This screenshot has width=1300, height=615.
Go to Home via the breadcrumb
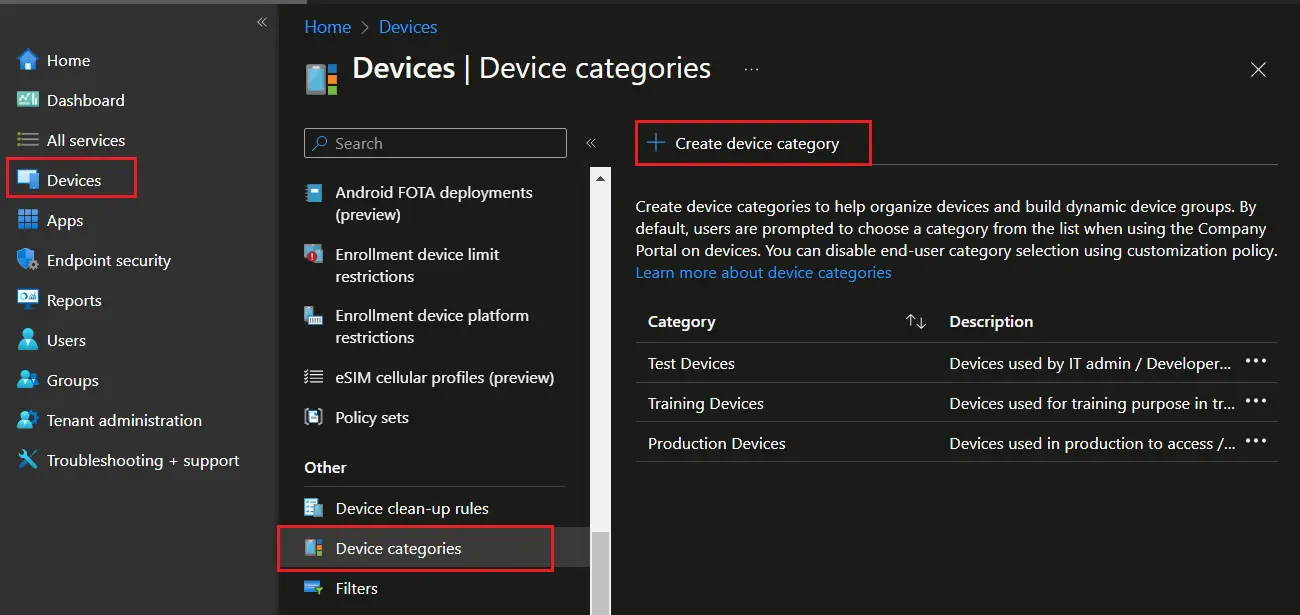coord(327,26)
